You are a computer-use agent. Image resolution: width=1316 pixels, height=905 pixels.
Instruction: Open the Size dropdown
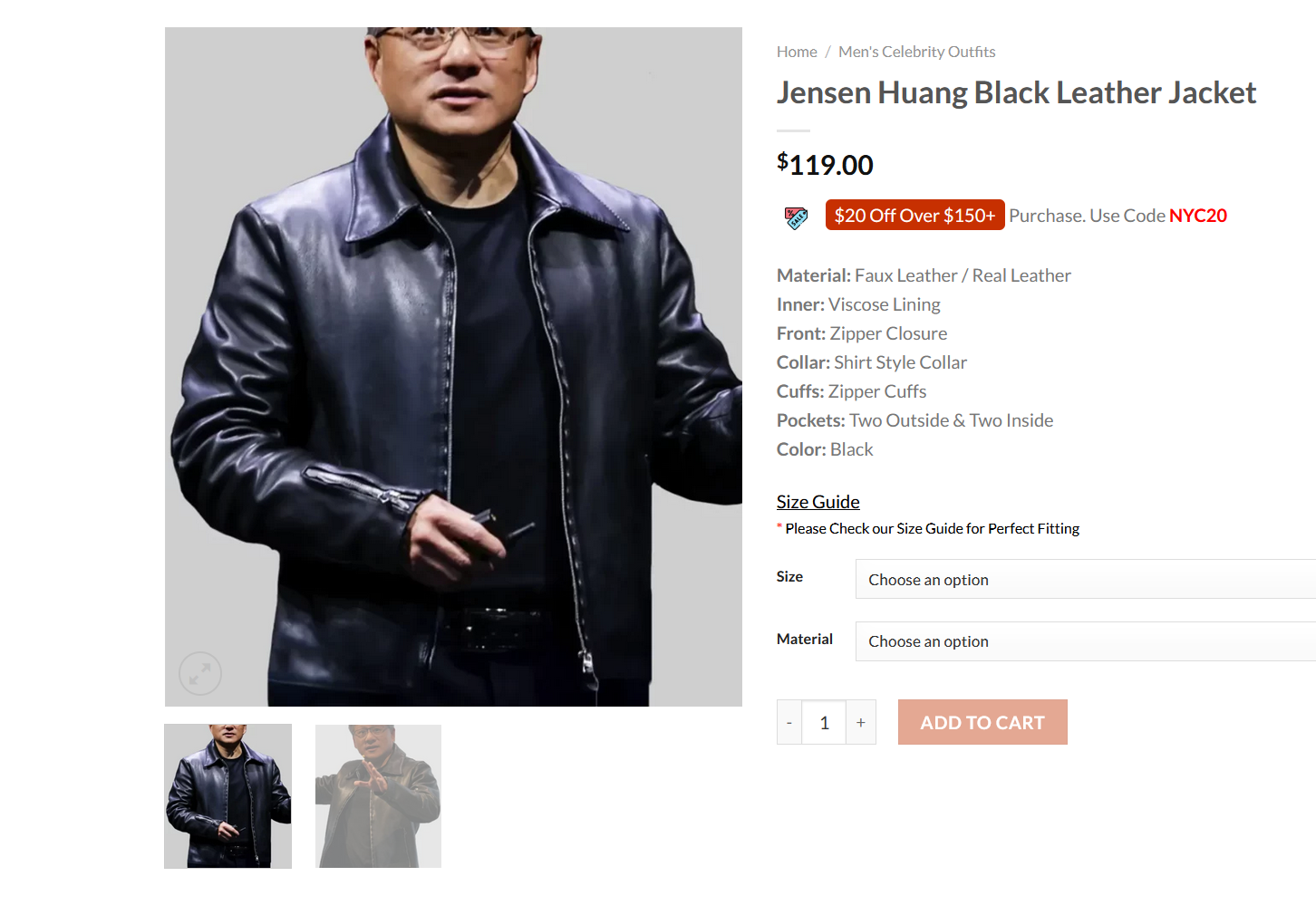(x=1086, y=579)
